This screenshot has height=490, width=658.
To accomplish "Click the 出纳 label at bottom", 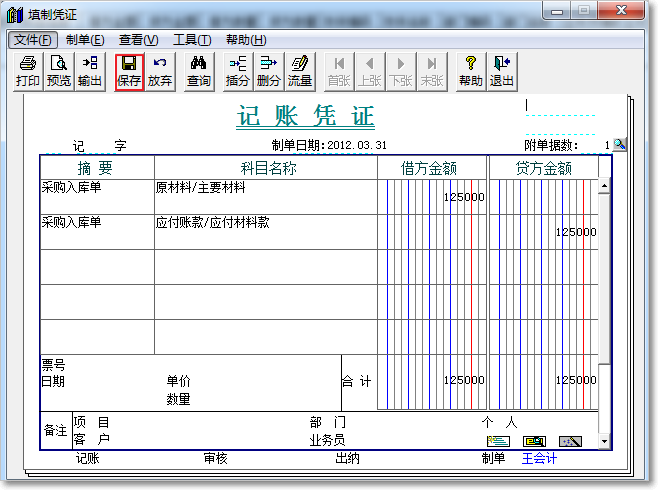I will tap(347, 458).
